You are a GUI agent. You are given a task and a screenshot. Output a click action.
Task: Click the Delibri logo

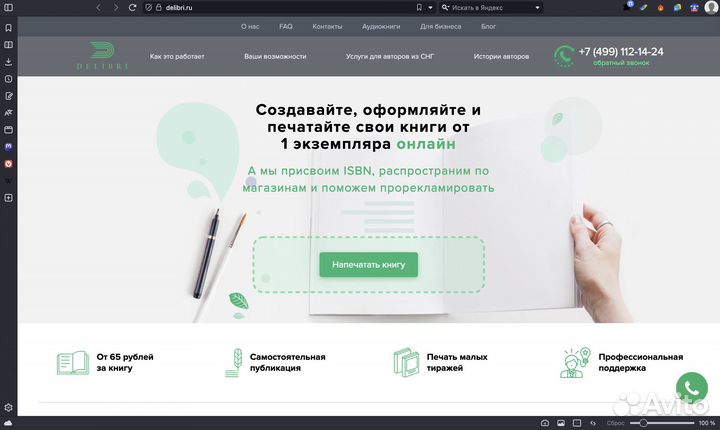[x=102, y=56]
